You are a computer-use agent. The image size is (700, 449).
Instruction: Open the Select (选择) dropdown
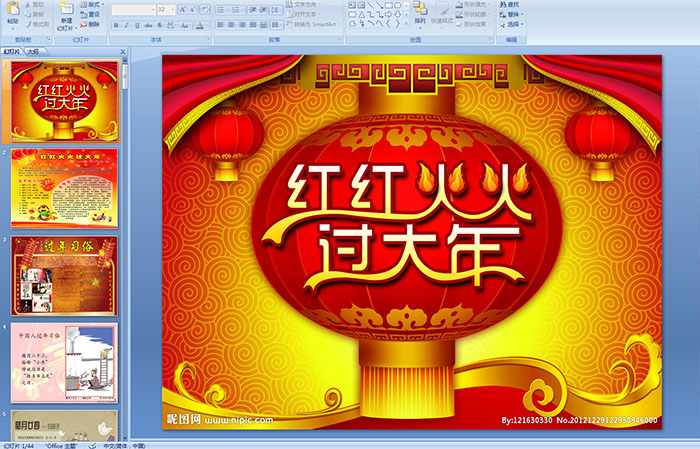[x=512, y=24]
